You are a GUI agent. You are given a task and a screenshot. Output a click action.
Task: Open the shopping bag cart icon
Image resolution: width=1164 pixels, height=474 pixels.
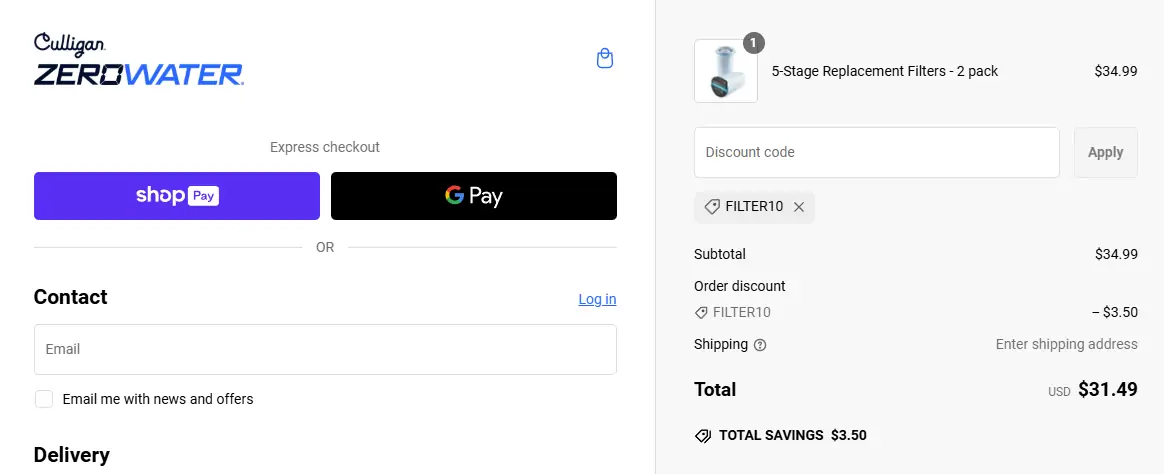point(604,59)
